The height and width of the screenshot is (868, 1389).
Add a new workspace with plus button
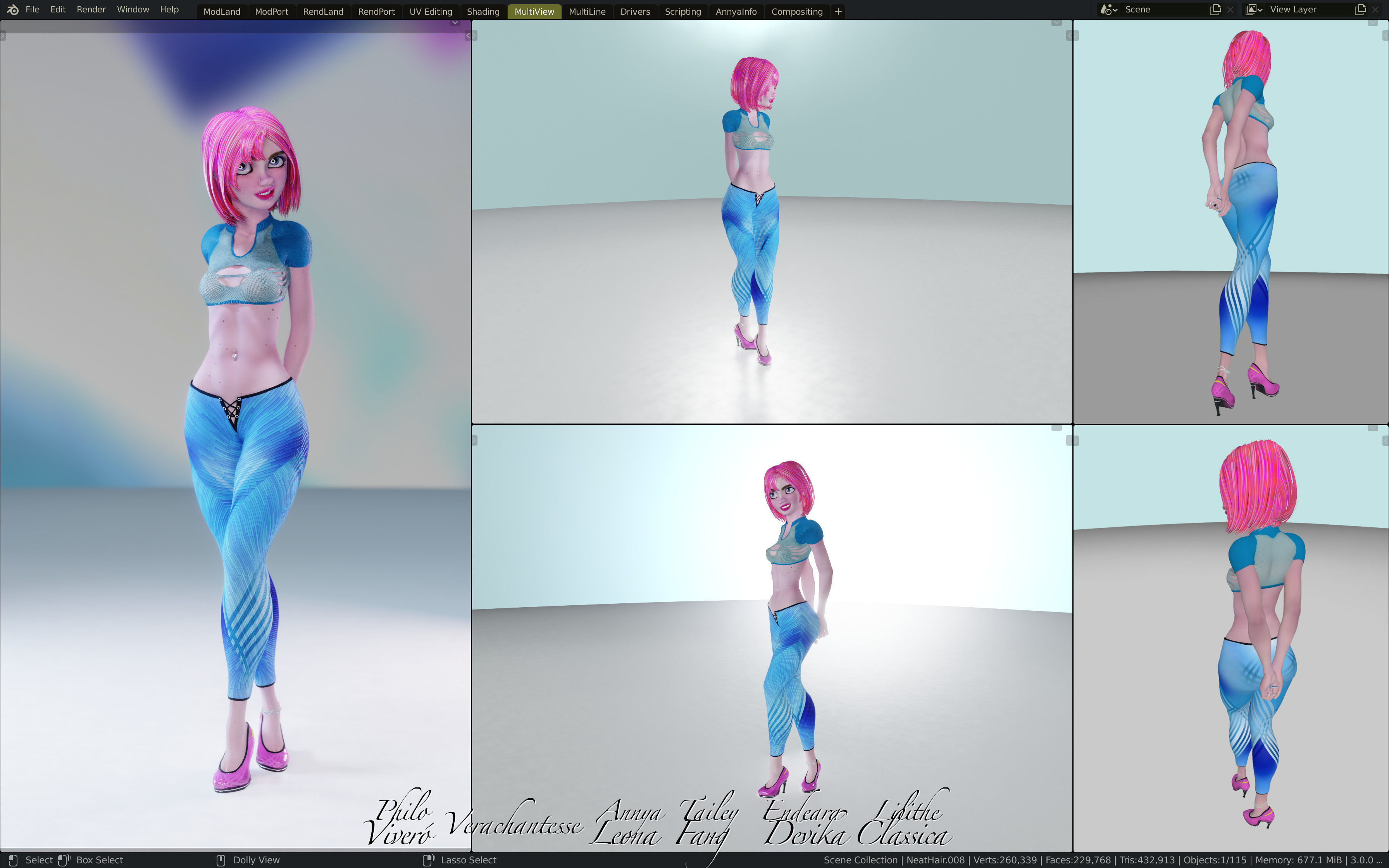click(x=838, y=12)
